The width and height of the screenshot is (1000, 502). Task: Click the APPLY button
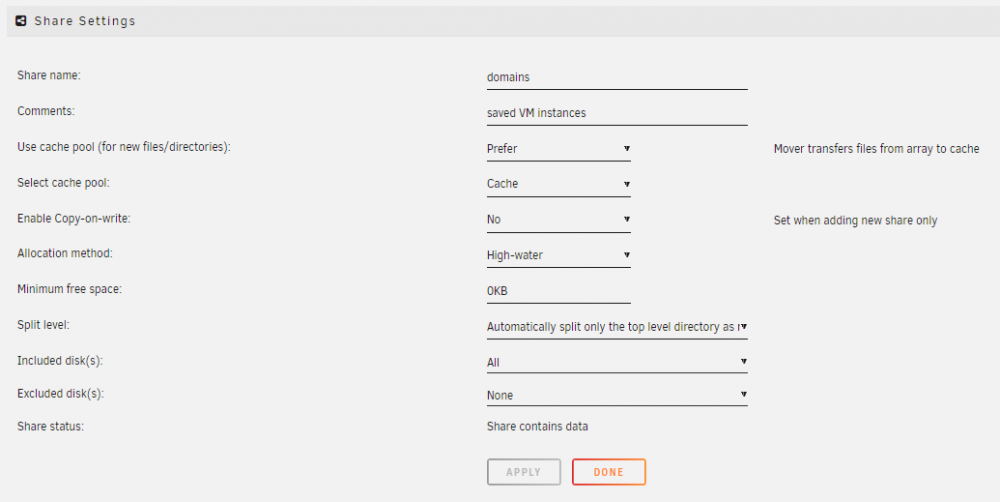click(524, 472)
